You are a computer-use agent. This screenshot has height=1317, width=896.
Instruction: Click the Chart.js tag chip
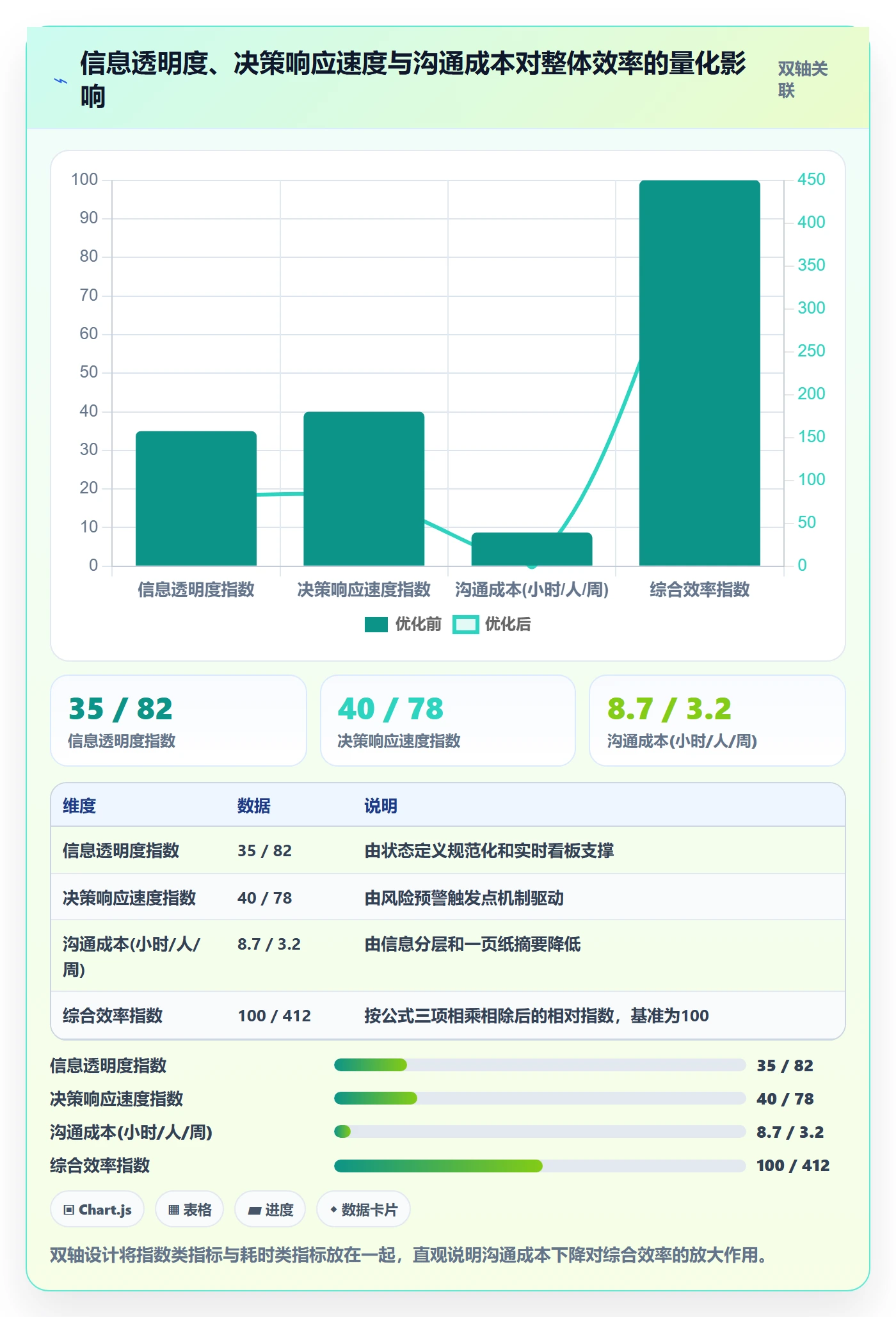tap(97, 1209)
